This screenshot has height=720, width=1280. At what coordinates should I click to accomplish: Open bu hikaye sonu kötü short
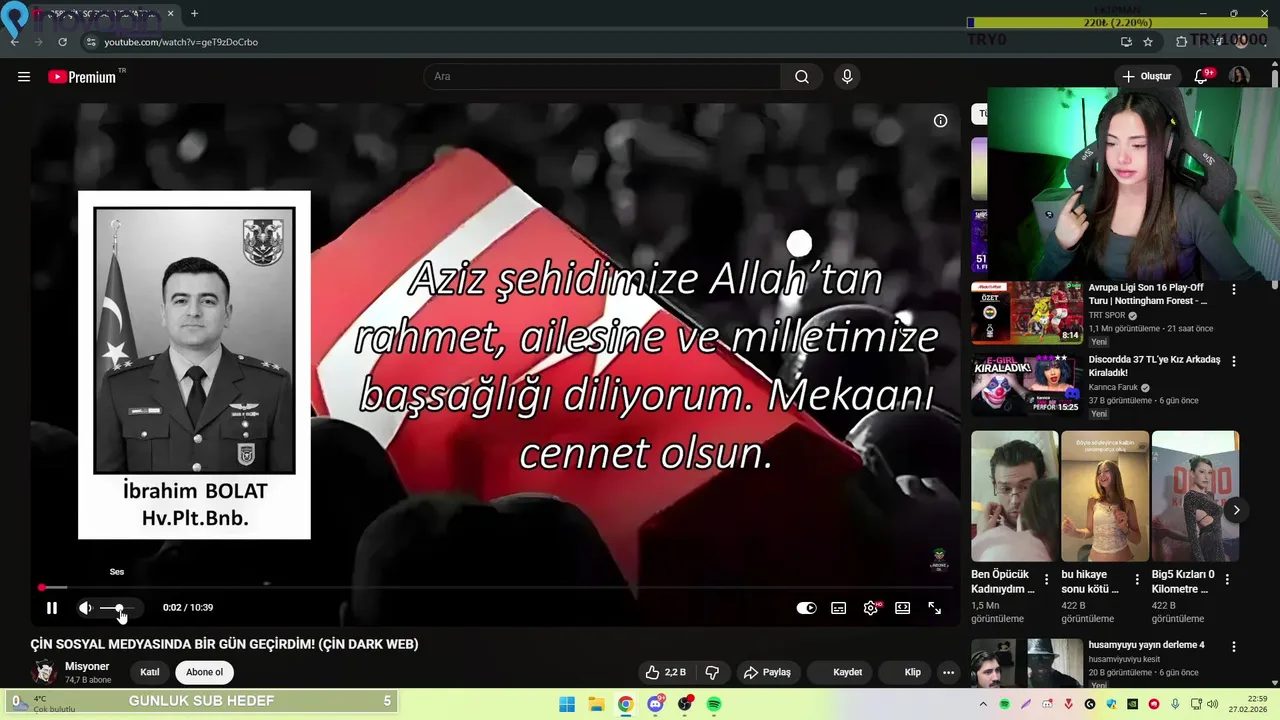1105,496
